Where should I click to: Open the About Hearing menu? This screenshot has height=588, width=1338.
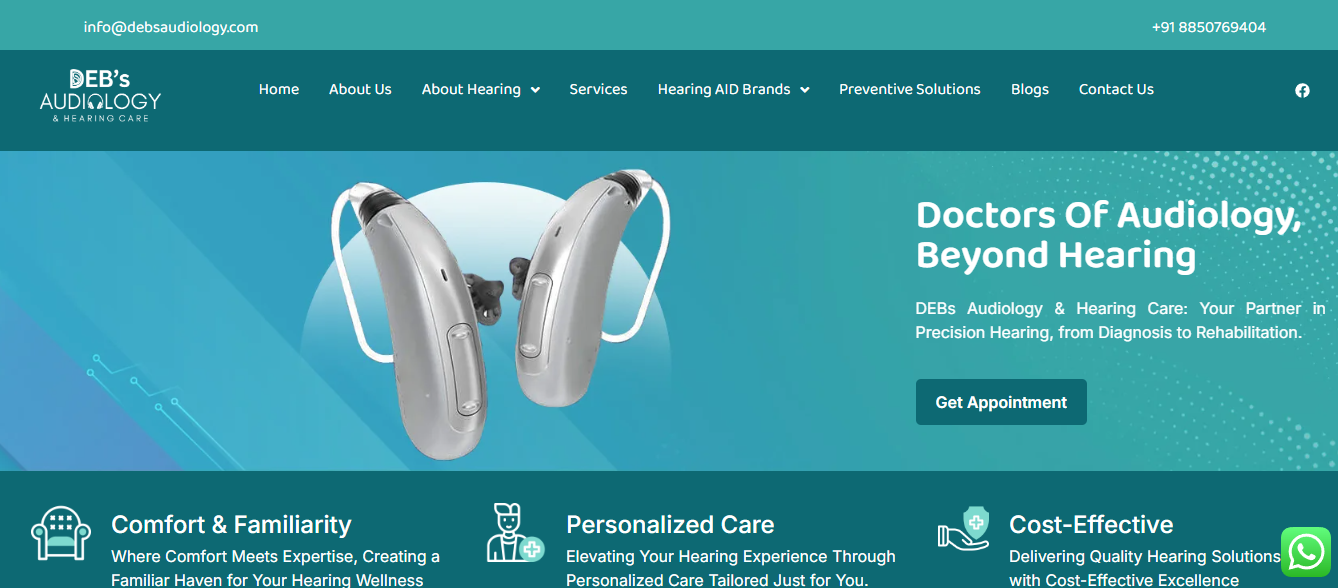pos(471,89)
